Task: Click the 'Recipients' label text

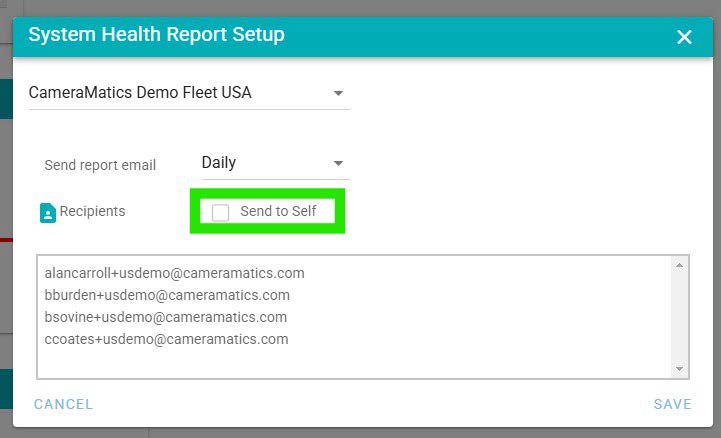Action: click(x=92, y=212)
